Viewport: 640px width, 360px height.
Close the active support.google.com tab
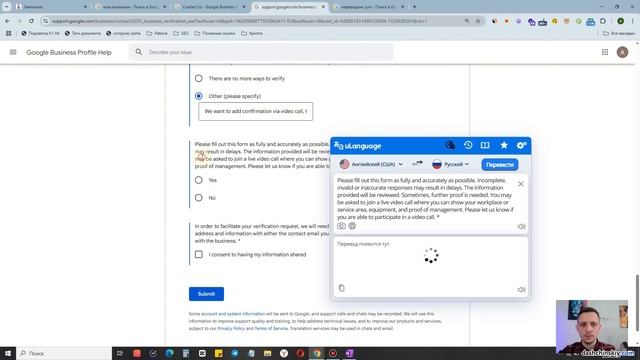point(323,7)
